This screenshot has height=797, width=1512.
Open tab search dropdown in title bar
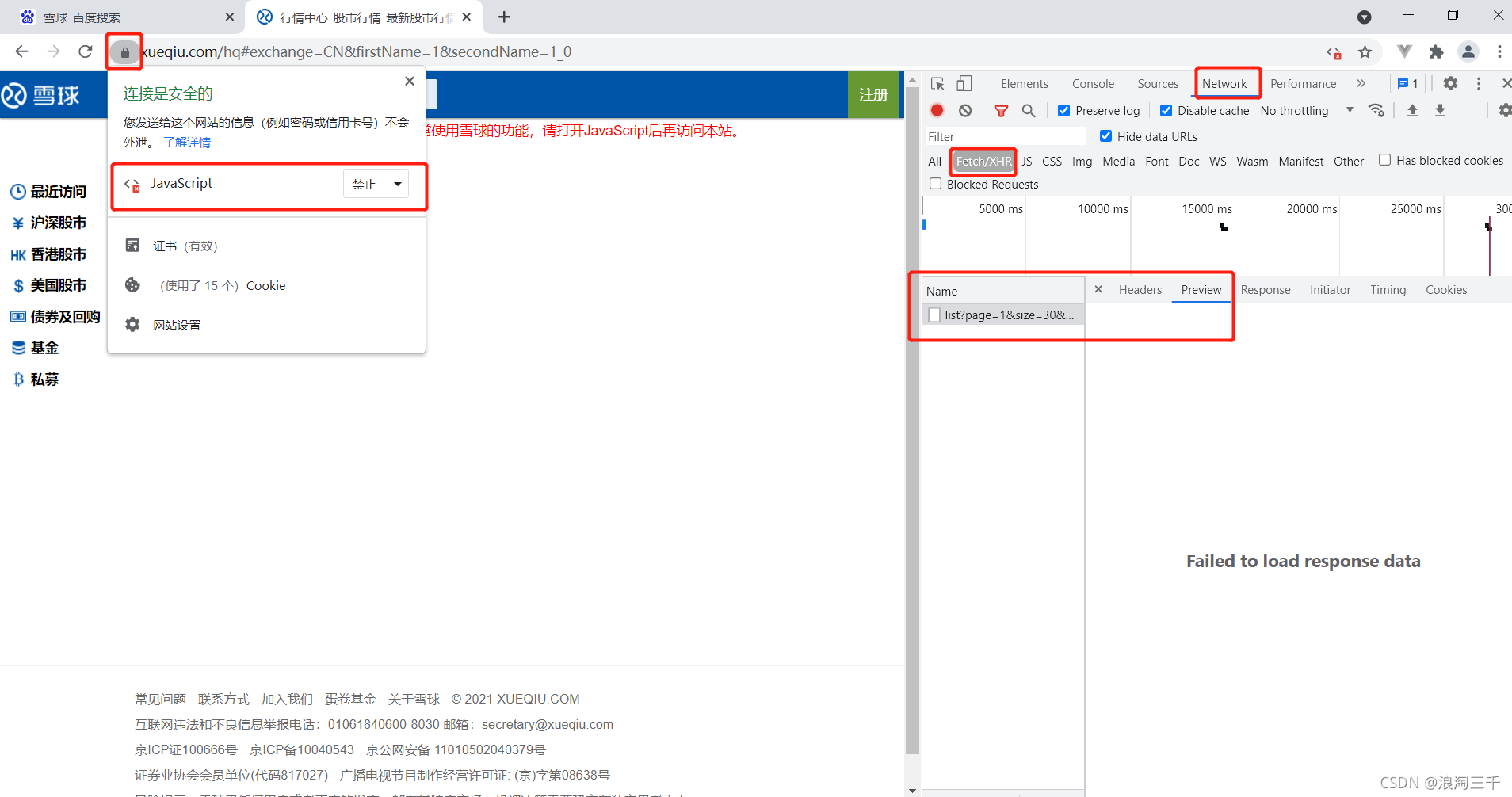coord(1364,17)
